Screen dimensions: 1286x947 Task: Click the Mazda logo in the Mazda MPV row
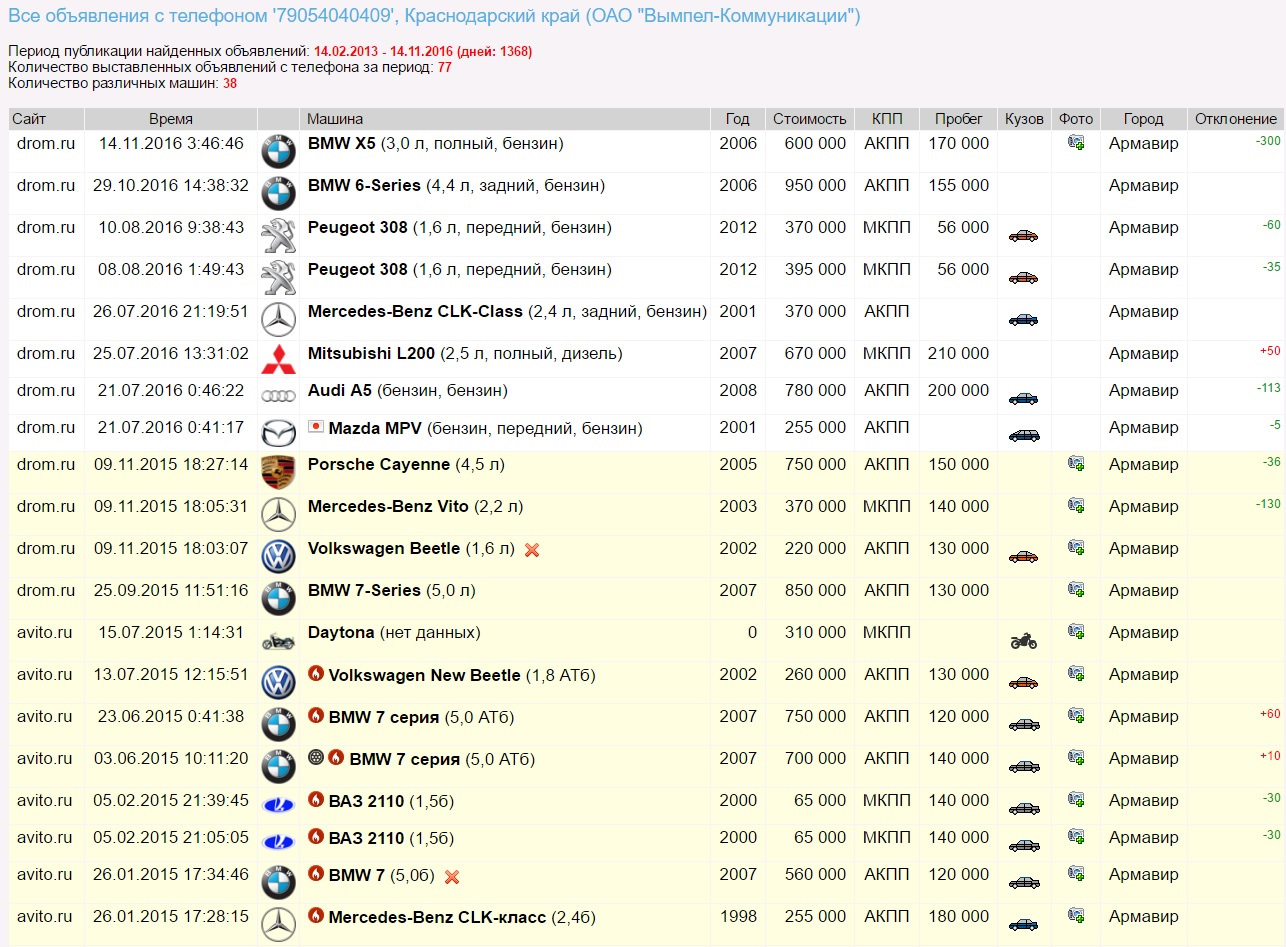pyautogui.click(x=278, y=433)
